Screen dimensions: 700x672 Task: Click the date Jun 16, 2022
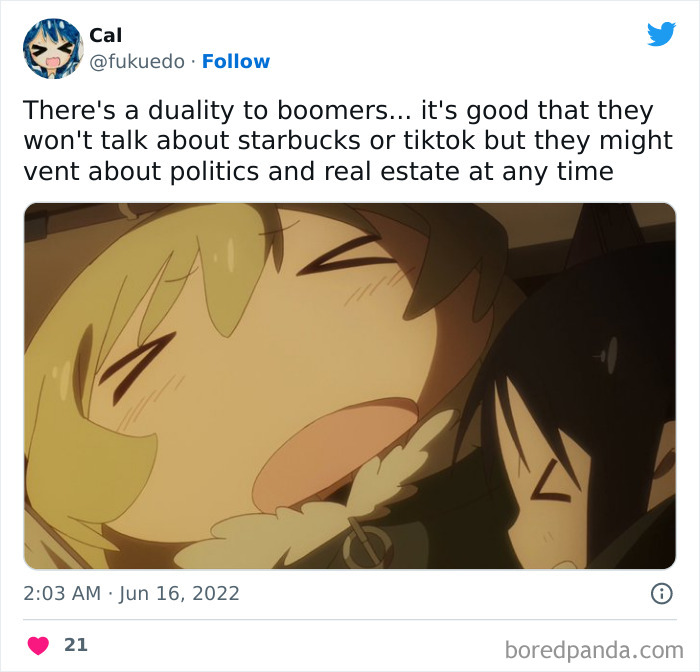179,593
